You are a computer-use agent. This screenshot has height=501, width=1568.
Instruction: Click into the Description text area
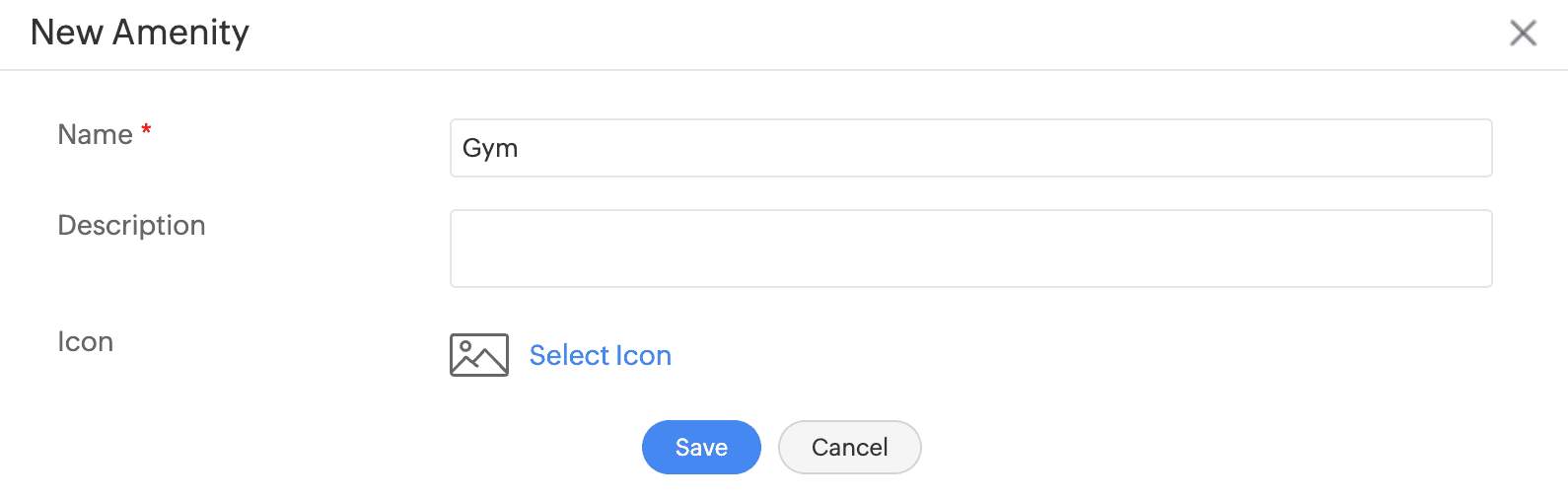point(970,249)
